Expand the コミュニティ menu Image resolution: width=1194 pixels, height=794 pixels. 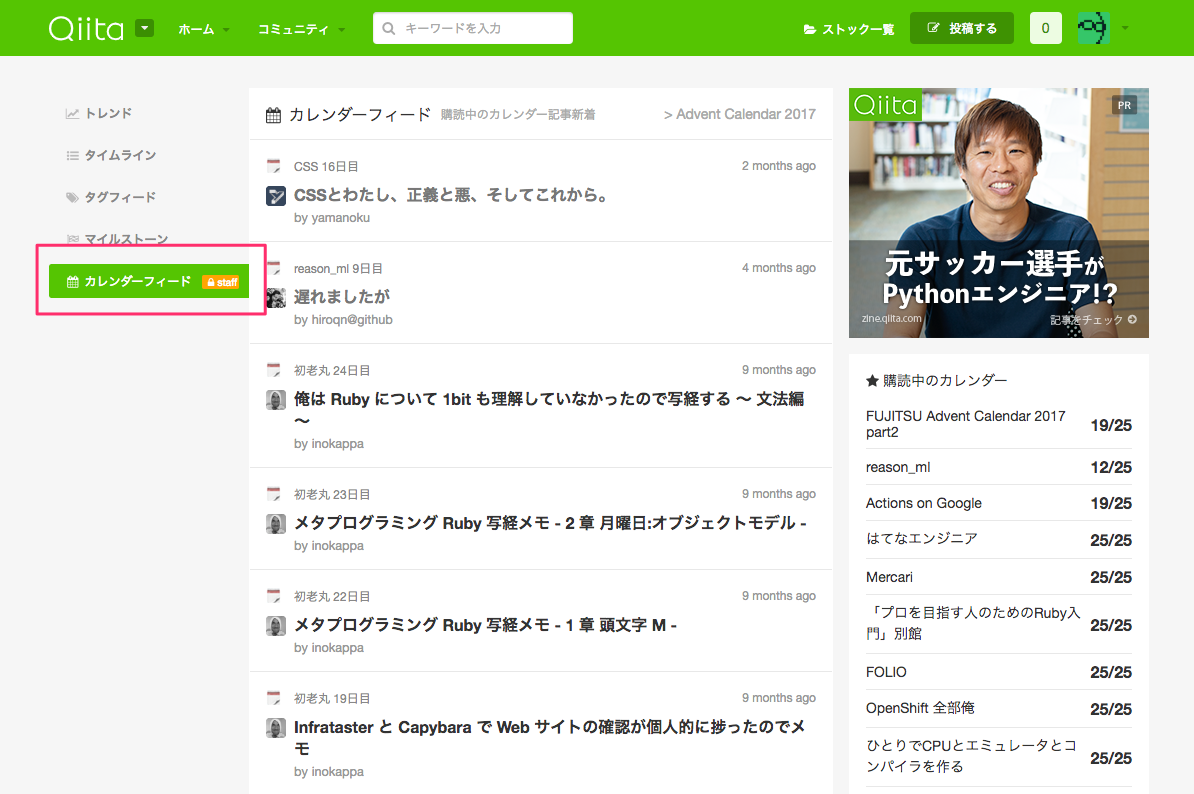(301, 29)
